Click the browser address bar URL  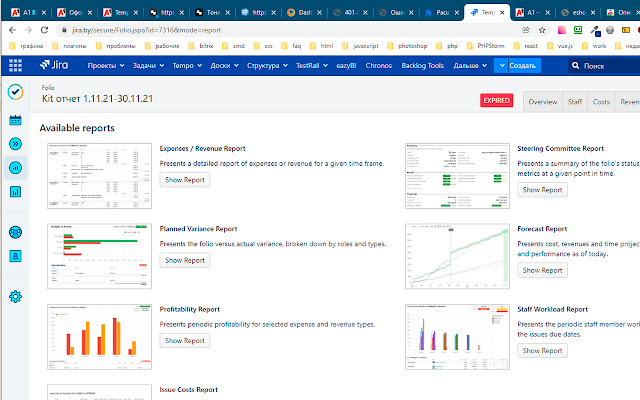(x=147, y=30)
